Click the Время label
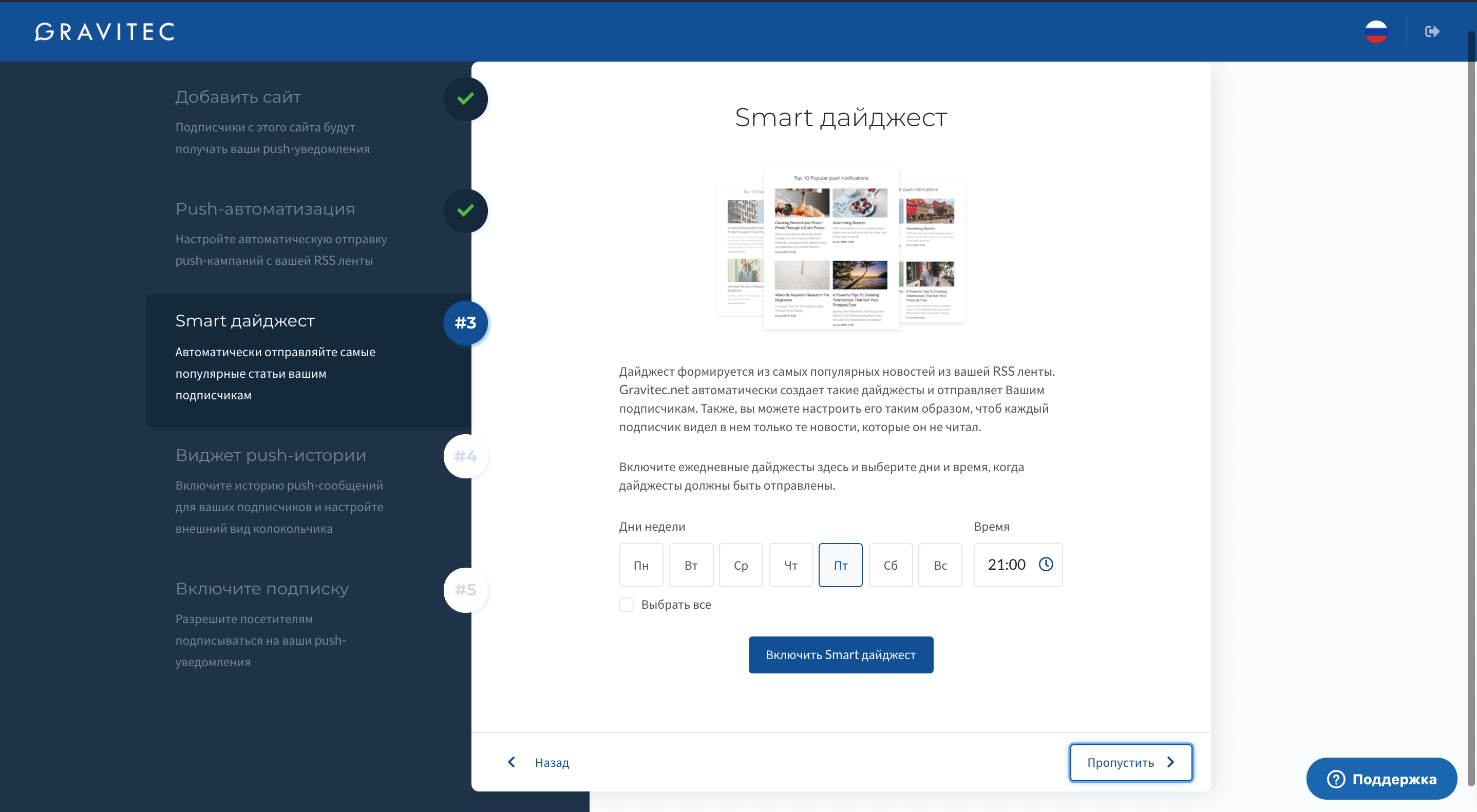The width and height of the screenshot is (1477, 812). 991,527
